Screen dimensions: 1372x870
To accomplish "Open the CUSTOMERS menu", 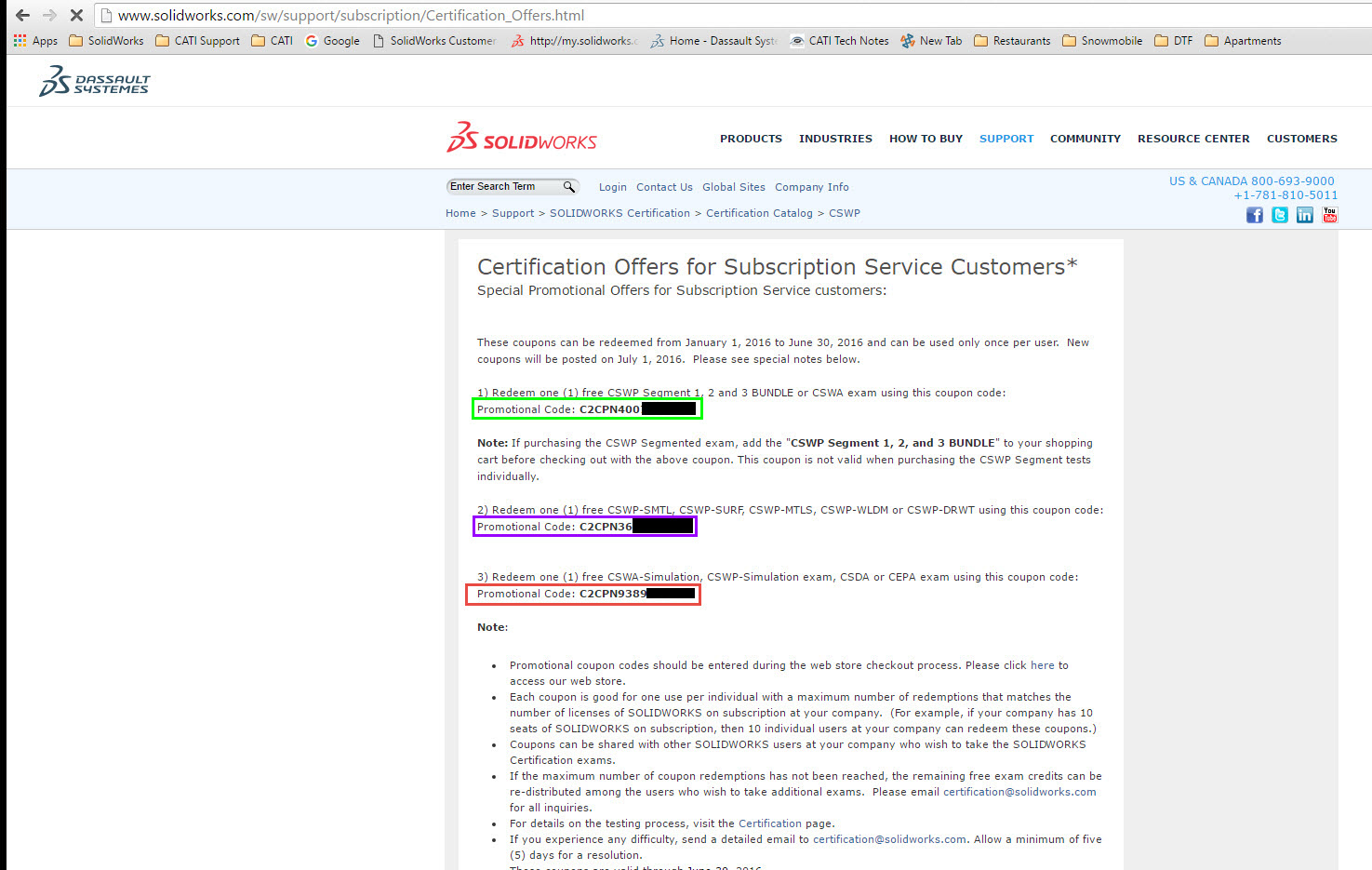I will (1302, 139).
